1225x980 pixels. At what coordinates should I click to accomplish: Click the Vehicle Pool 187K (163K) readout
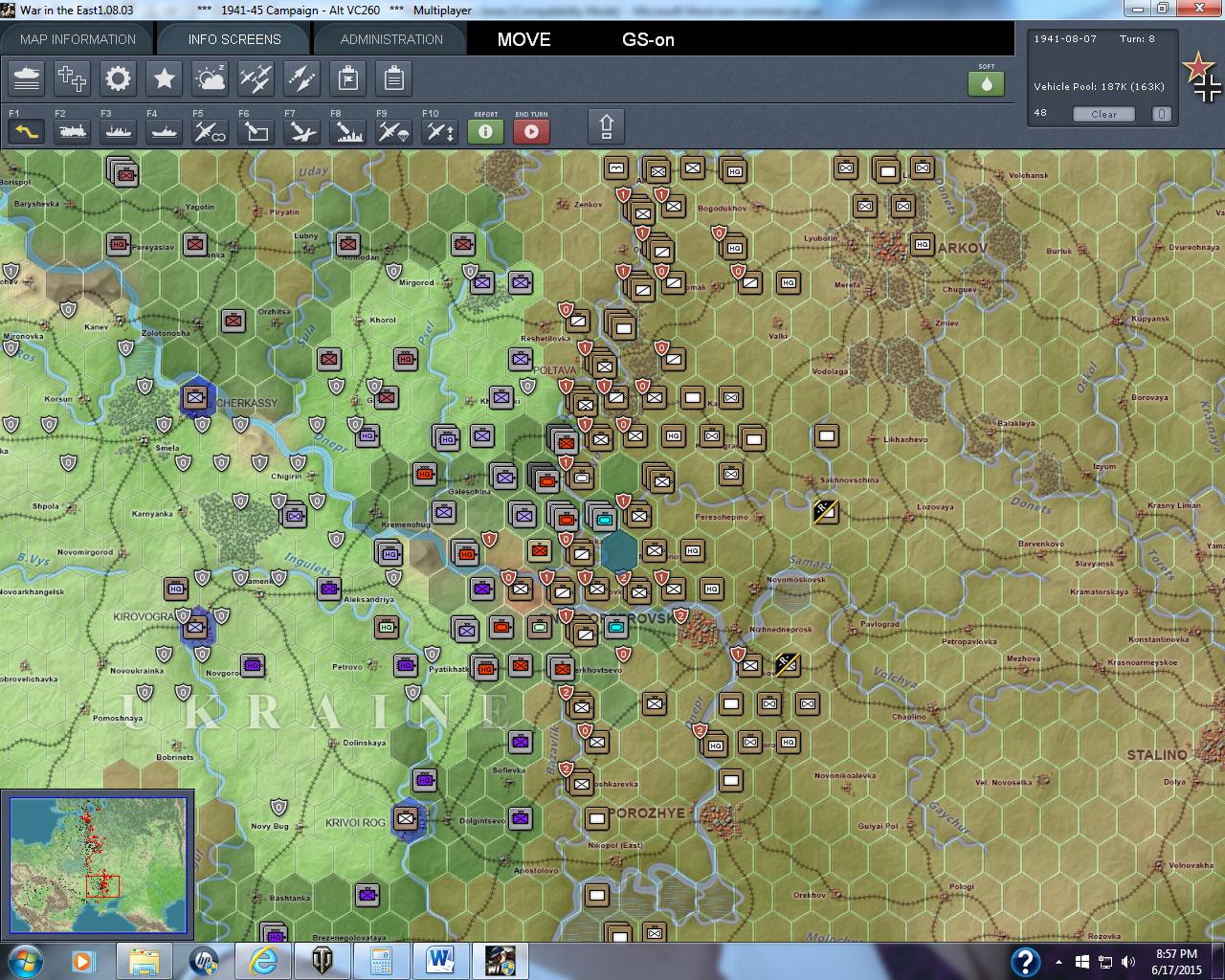point(1099,86)
